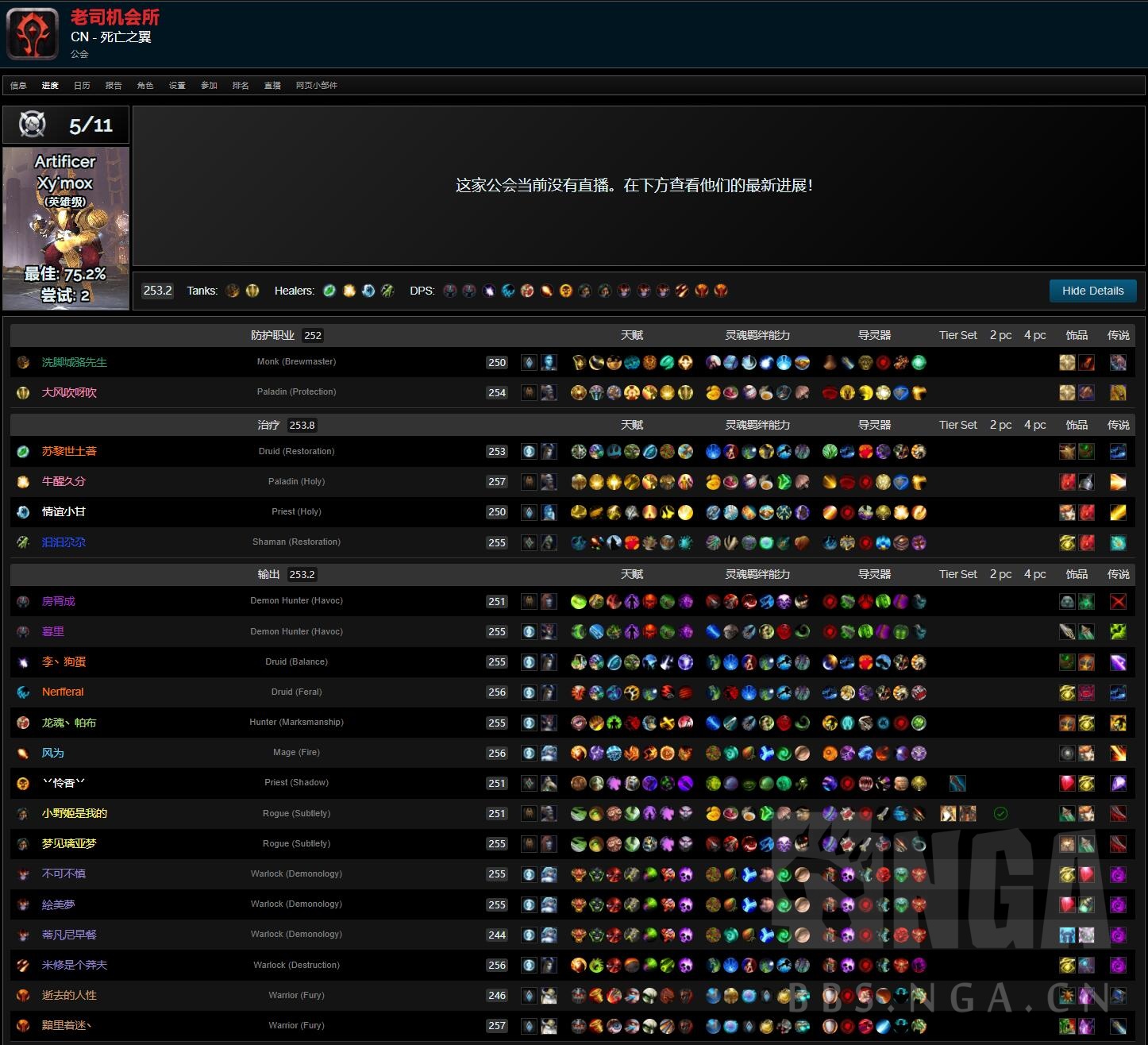Viewport: 1148px width, 1045px height.
Task: Click the Protection Paladin icon in Tanks summary
Action: (x=252, y=291)
